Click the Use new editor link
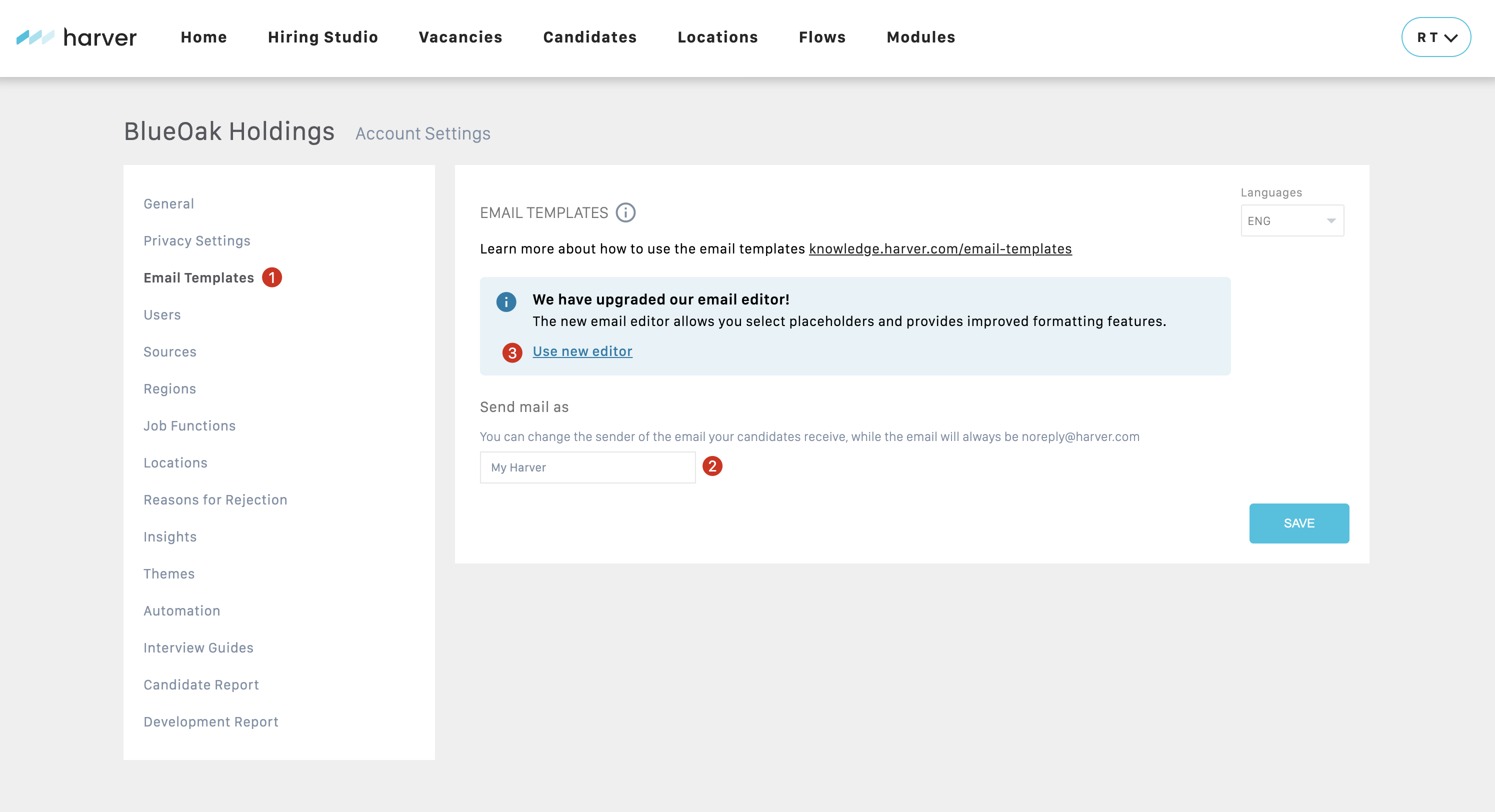This screenshot has width=1495, height=812. (x=582, y=351)
